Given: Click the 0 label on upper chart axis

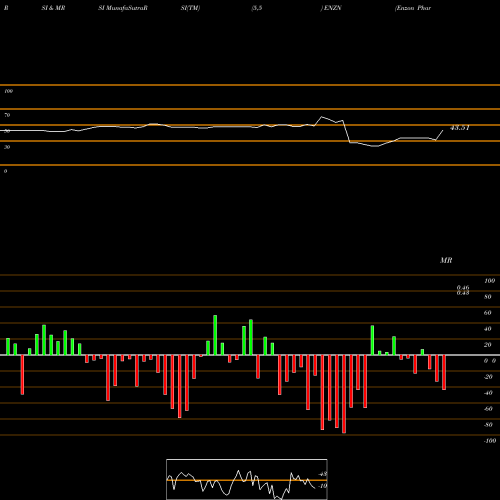Looking at the screenshot, I should (x=5, y=171).
